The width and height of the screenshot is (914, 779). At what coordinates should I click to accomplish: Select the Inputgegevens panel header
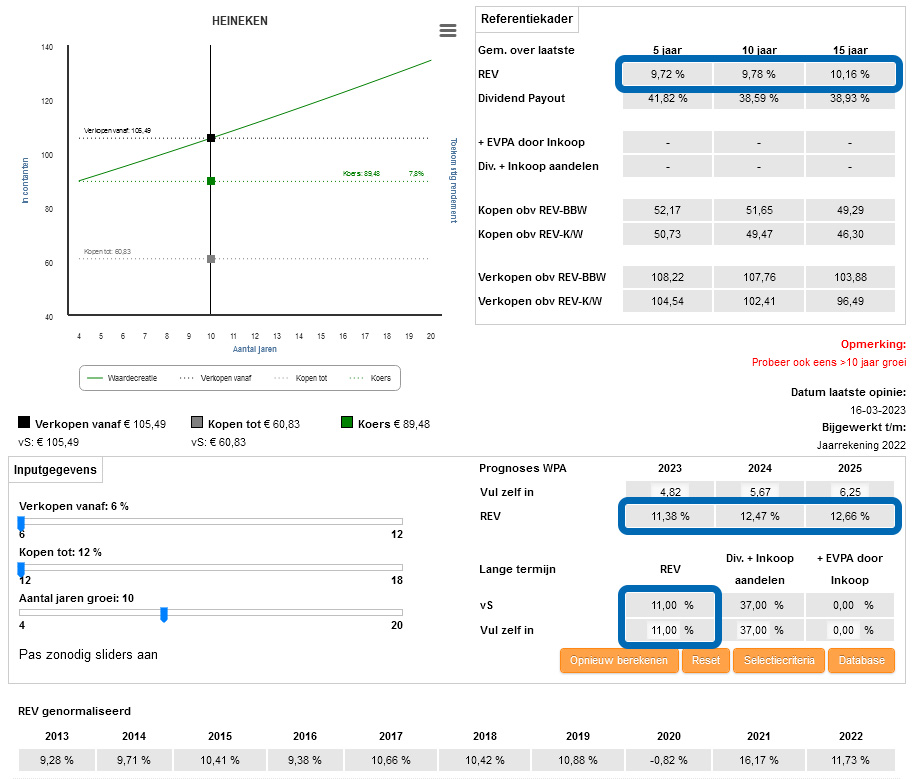tap(55, 469)
